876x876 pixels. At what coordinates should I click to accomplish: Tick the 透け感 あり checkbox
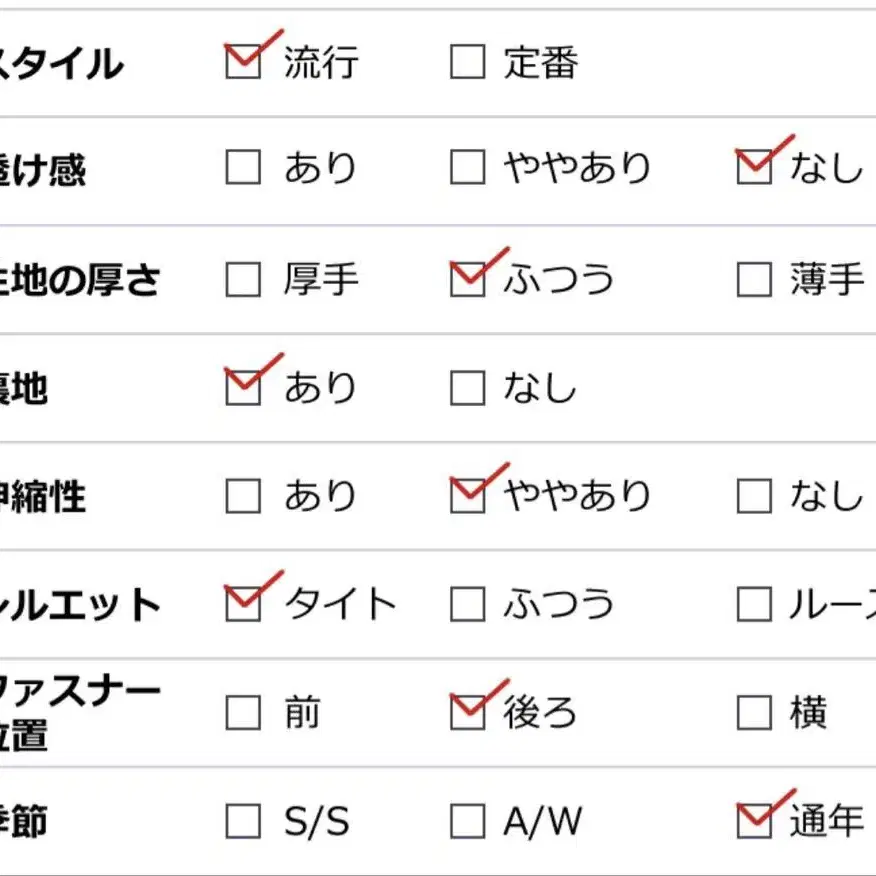(x=243, y=168)
